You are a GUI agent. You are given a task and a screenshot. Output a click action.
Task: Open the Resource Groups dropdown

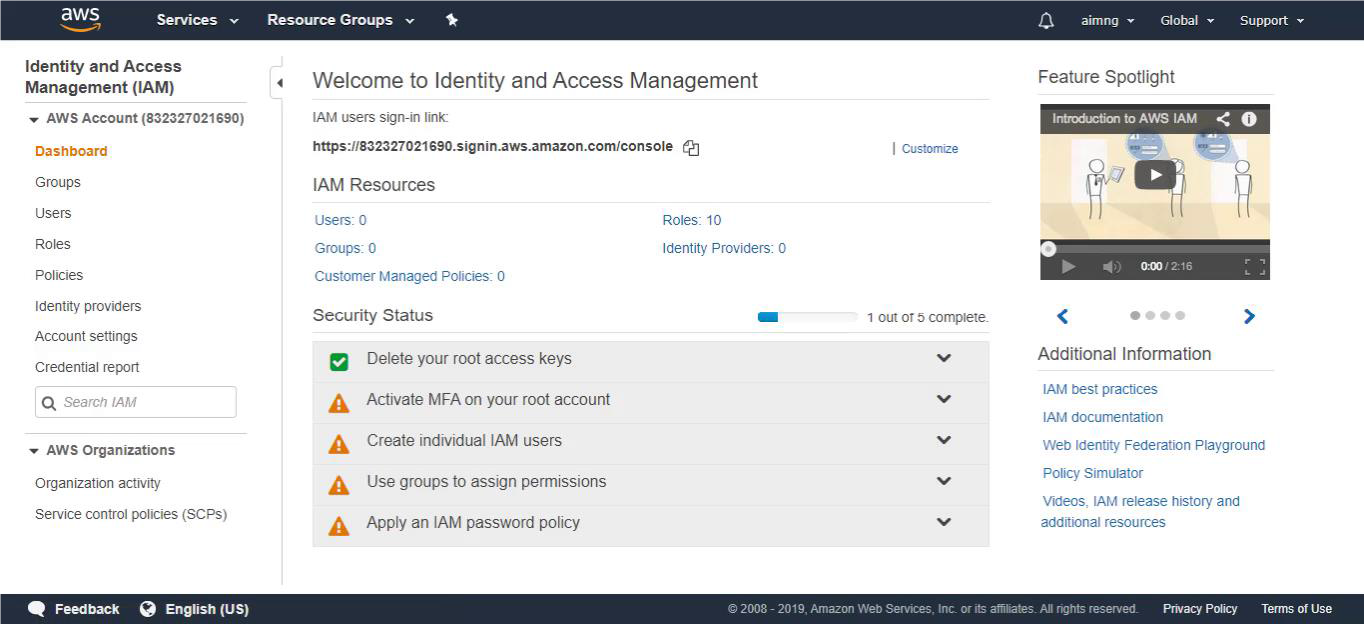click(341, 20)
